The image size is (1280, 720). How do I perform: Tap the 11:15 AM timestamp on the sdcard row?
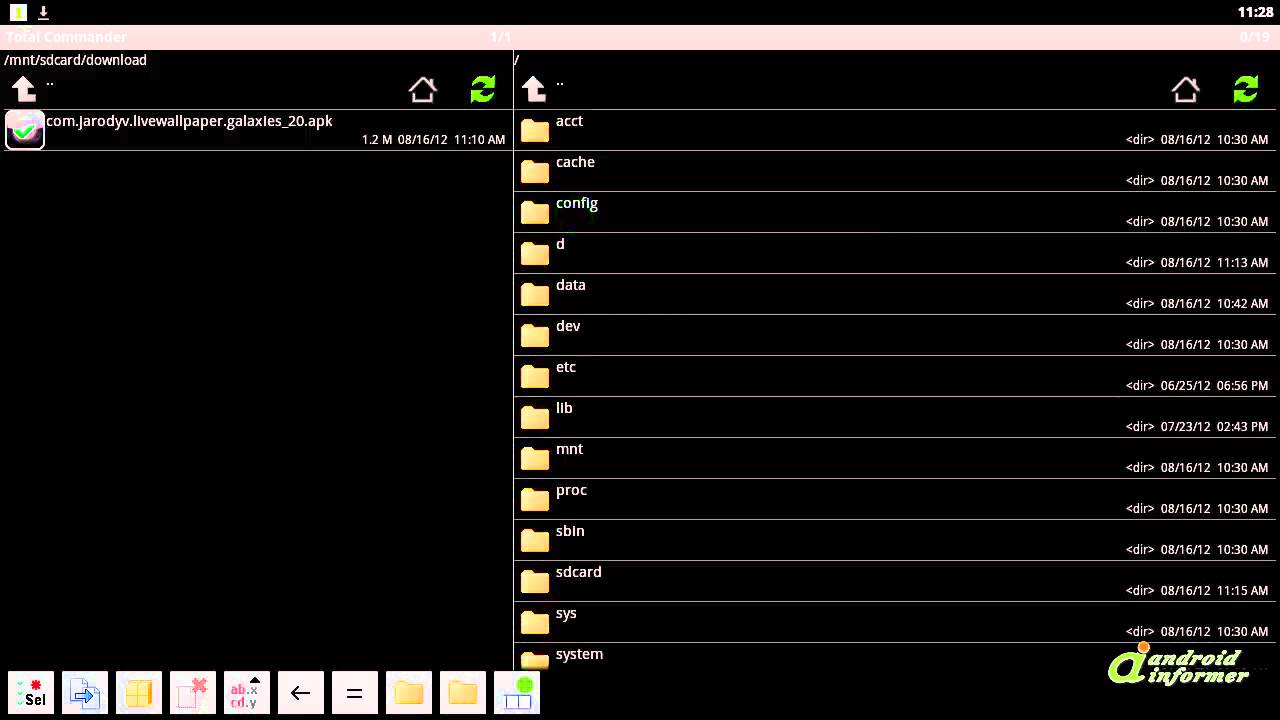pyautogui.click(x=1243, y=591)
